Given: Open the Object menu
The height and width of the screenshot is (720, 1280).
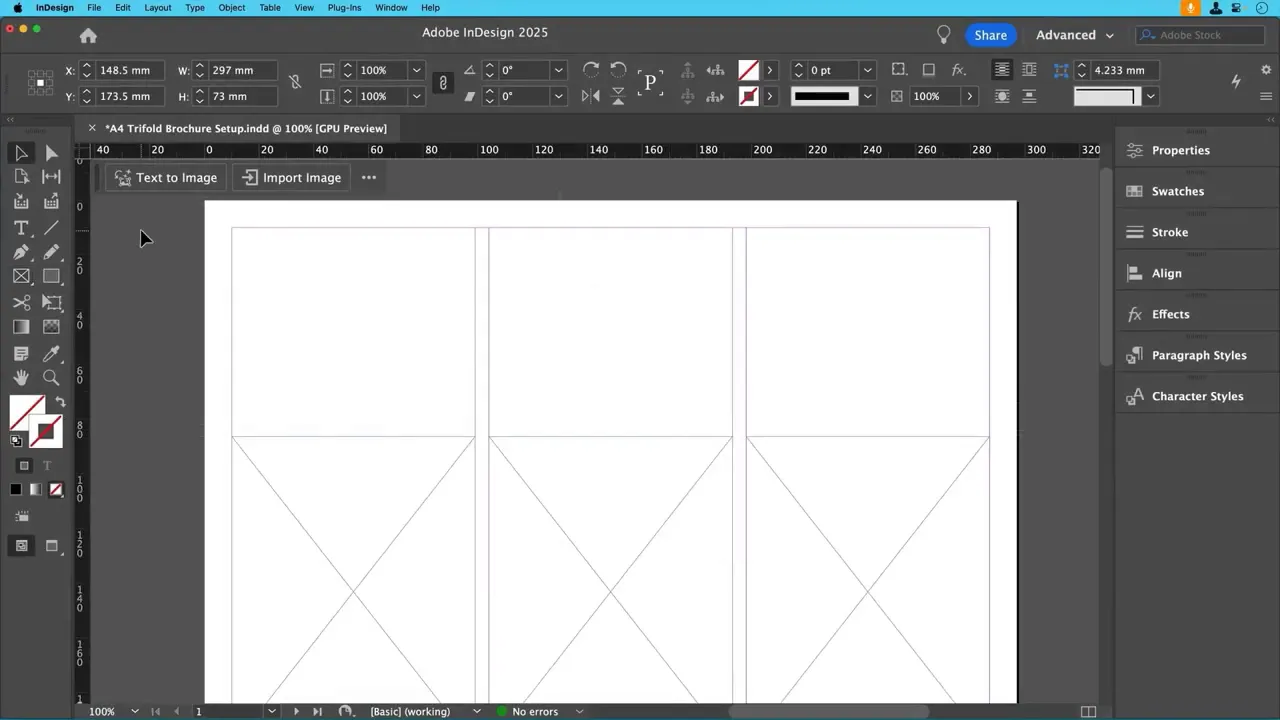Looking at the screenshot, I should tap(231, 8).
